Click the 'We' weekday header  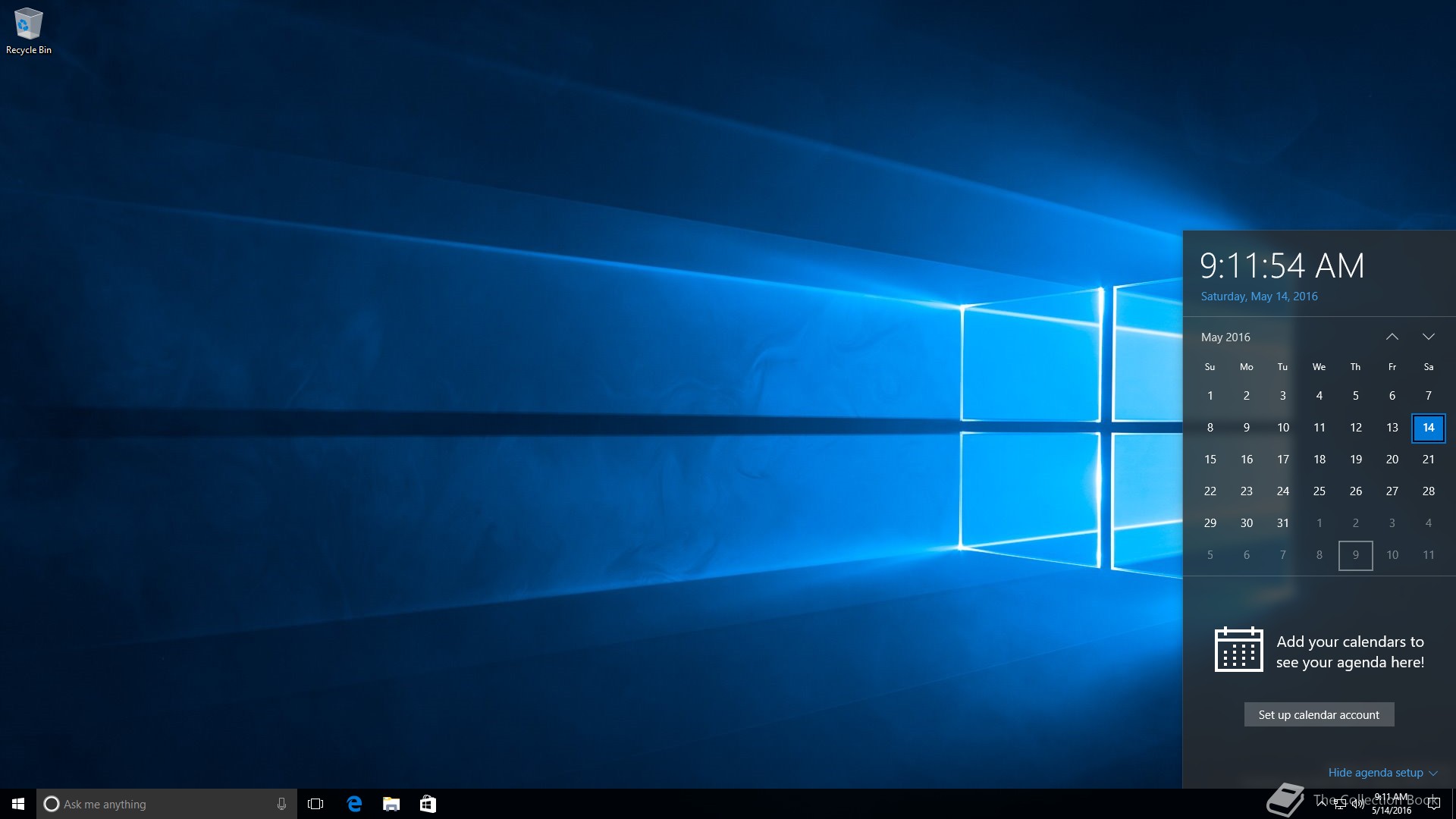[x=1319, y=367]
